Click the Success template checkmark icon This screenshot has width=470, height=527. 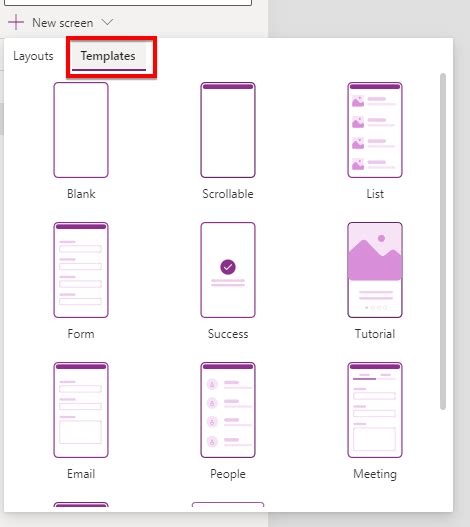click(228, 267)
